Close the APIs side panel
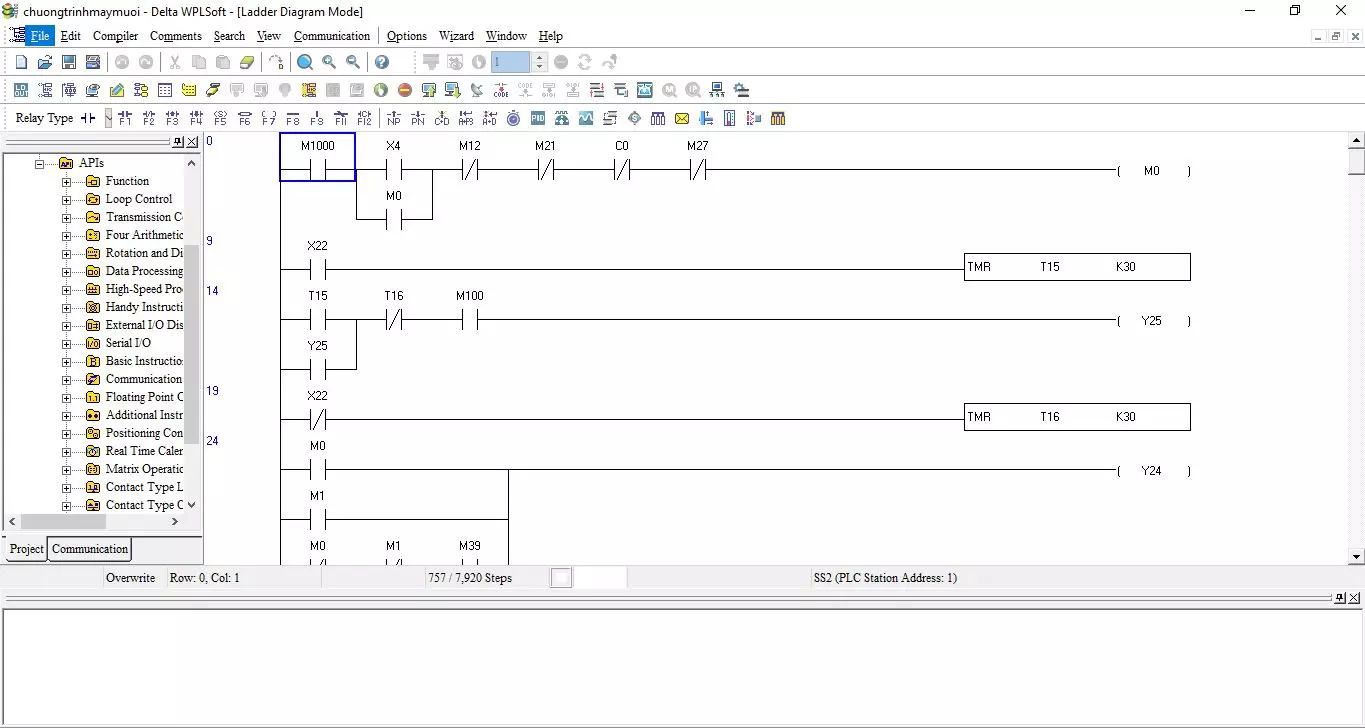Image resolution: width=1365 pixels, height=728 pixels. pyautogui.click(x=193, y=142)
